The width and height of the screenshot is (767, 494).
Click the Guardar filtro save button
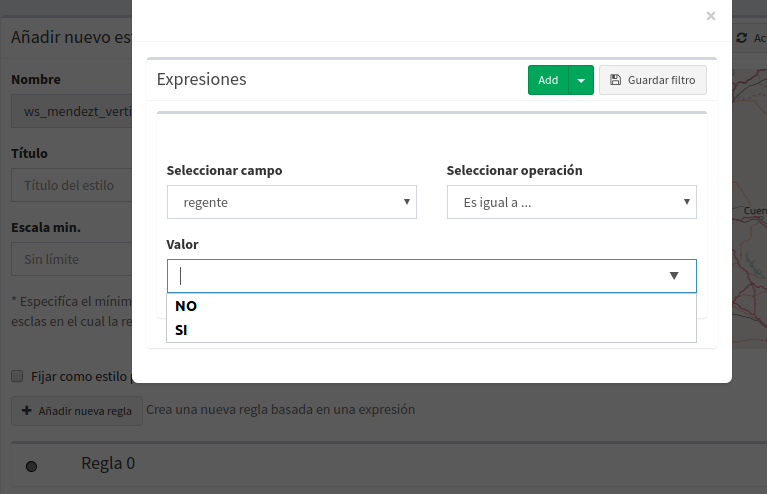652,80
